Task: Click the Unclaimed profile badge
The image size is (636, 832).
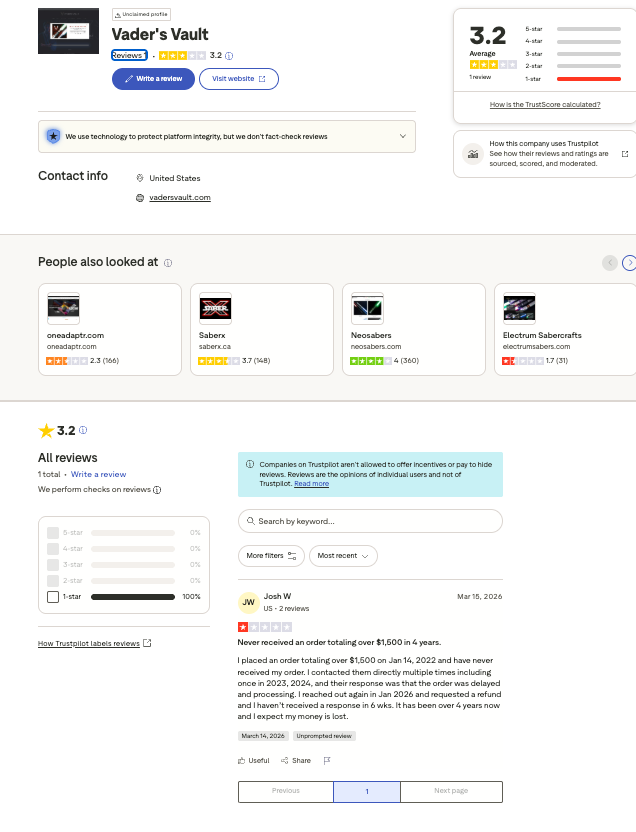Action: coord(141,14)
